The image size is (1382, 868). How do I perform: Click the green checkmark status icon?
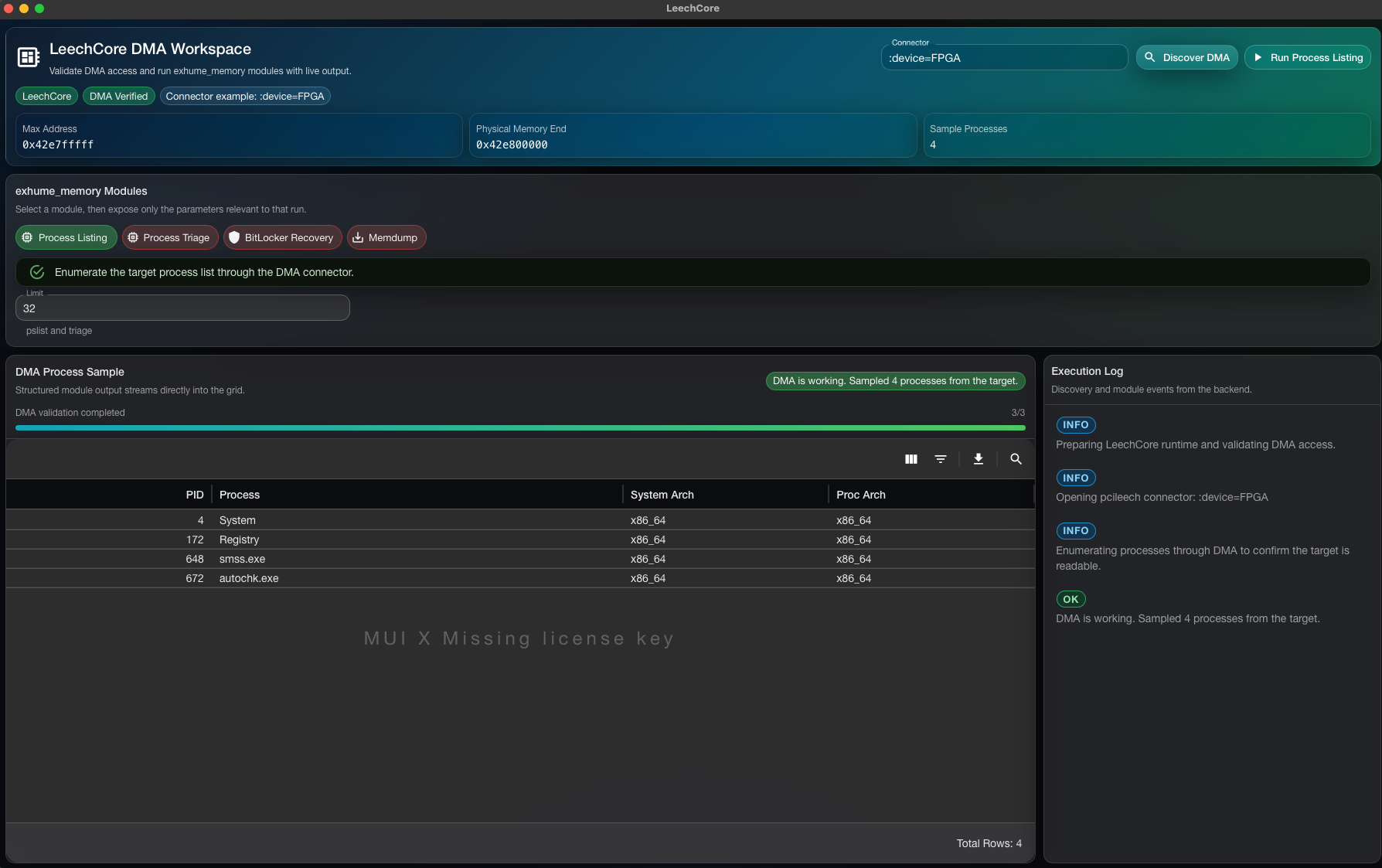point(37,272)
